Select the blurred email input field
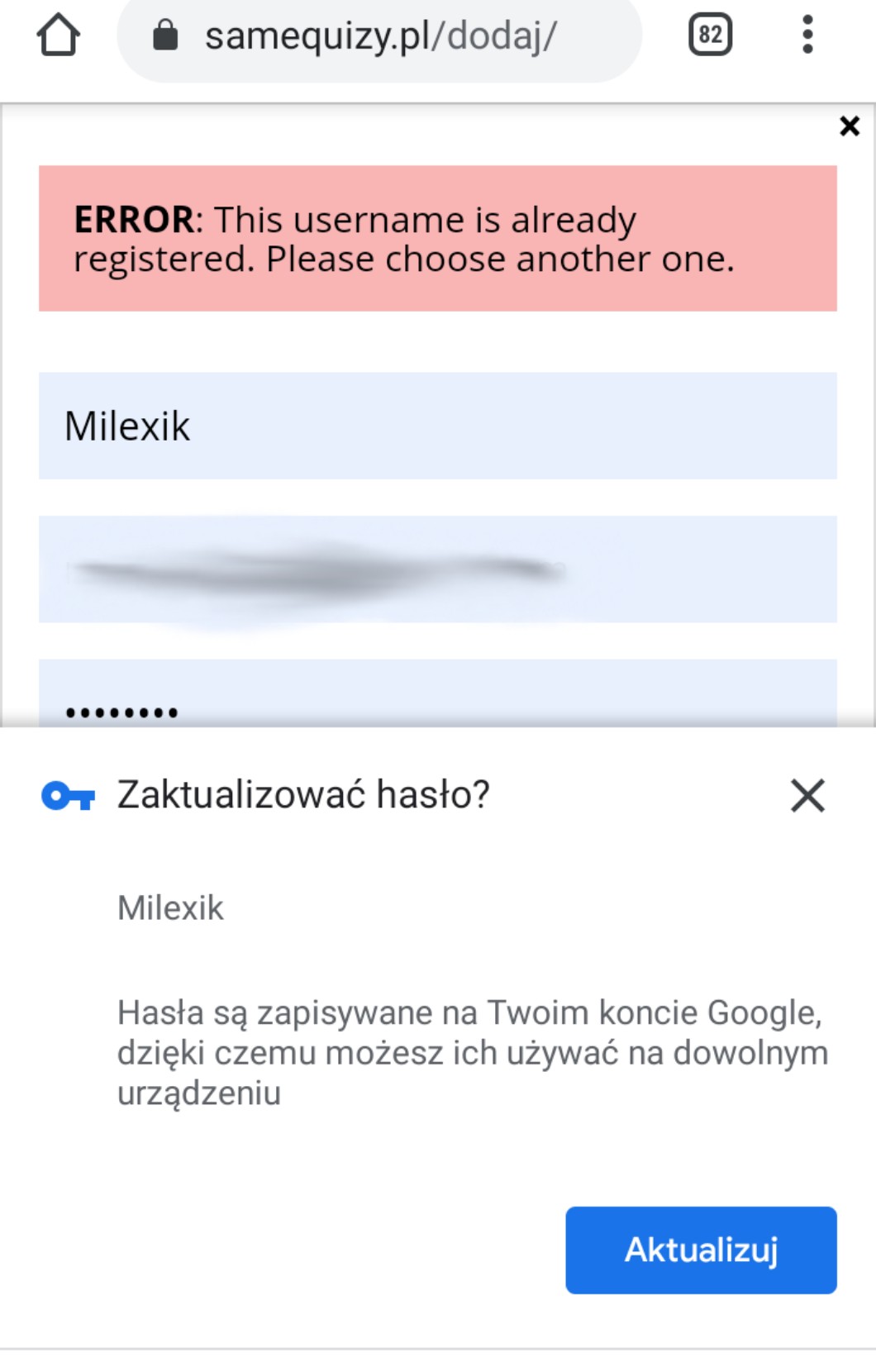876x1372 pixels. pos(437,569)
